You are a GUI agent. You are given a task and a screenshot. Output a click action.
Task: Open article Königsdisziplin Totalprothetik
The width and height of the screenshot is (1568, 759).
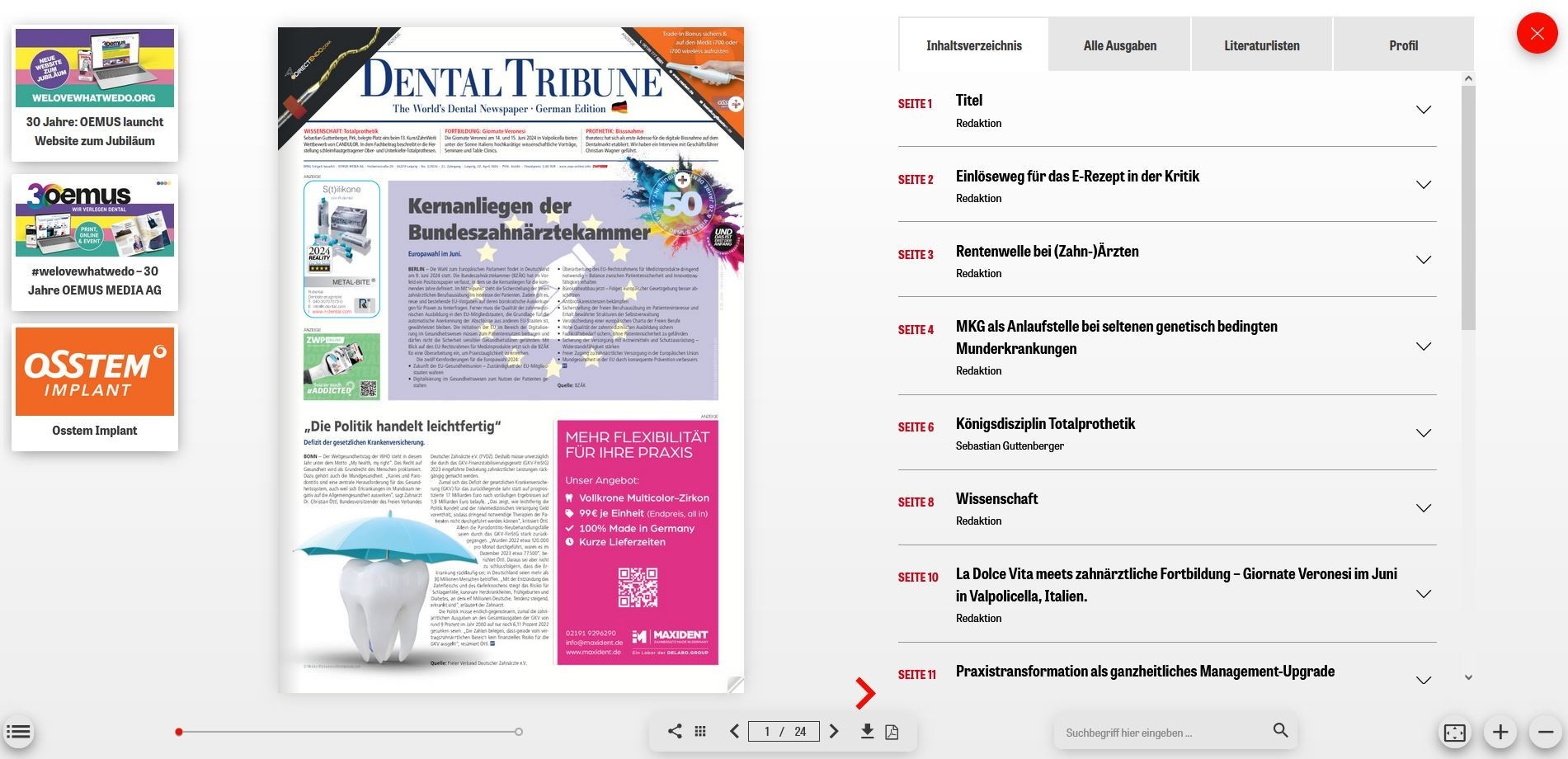click(1045, 423)
